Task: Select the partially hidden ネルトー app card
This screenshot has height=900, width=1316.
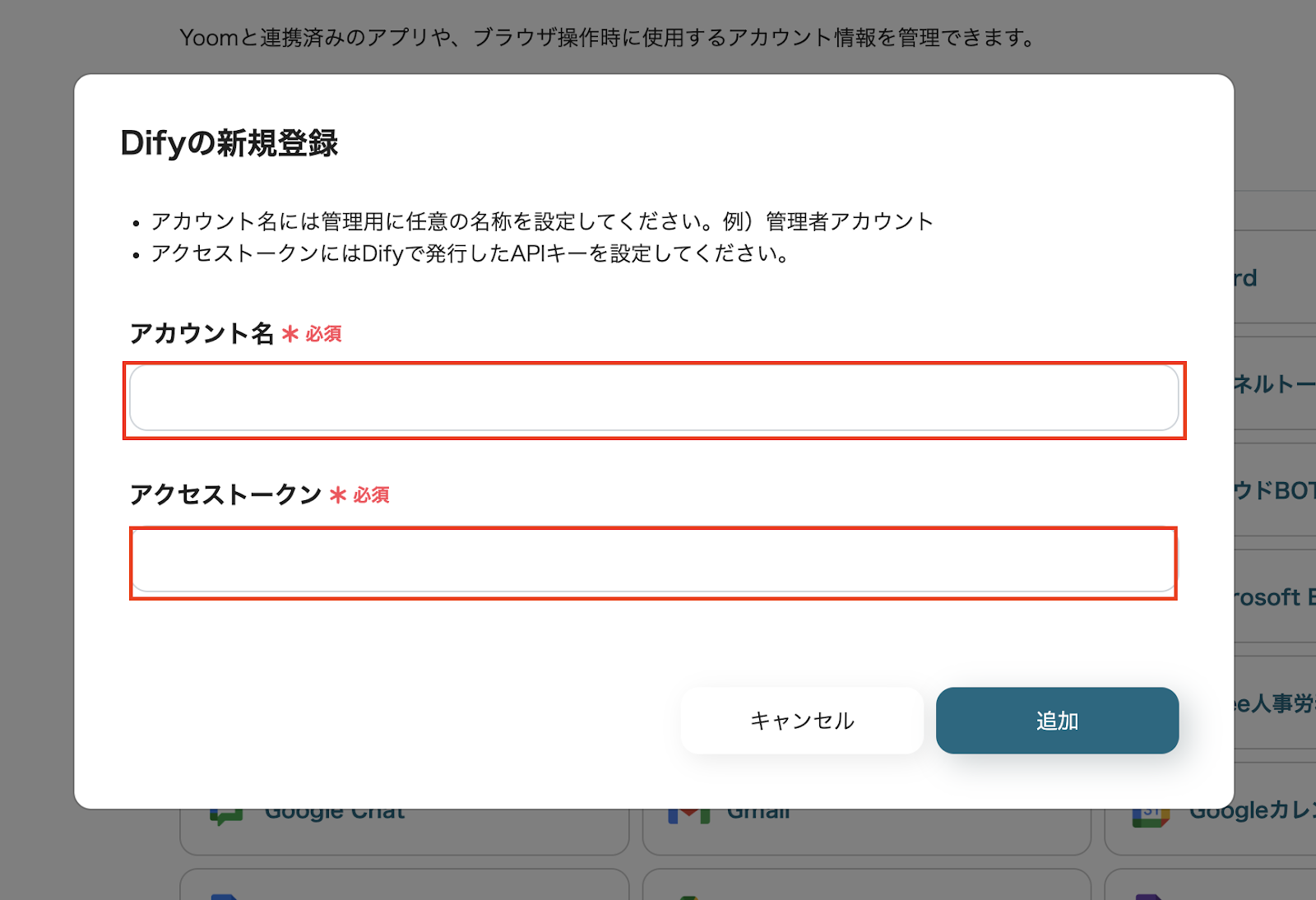Action: 1275,383
